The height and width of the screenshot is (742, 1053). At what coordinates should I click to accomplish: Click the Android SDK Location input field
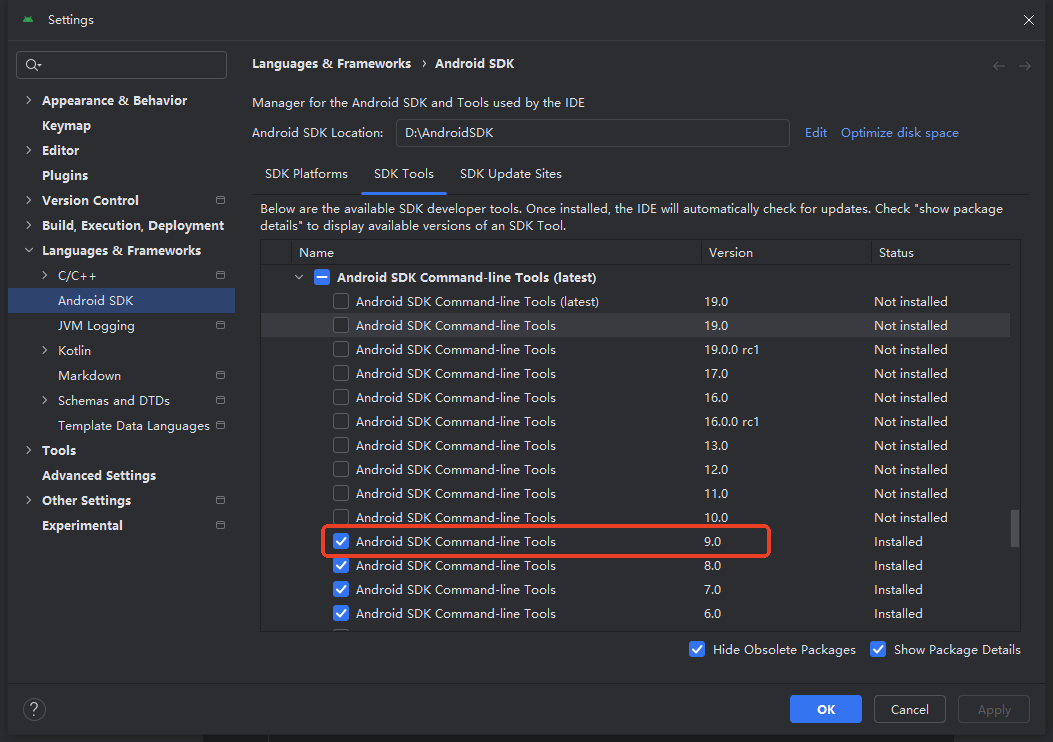click(592, 132)
